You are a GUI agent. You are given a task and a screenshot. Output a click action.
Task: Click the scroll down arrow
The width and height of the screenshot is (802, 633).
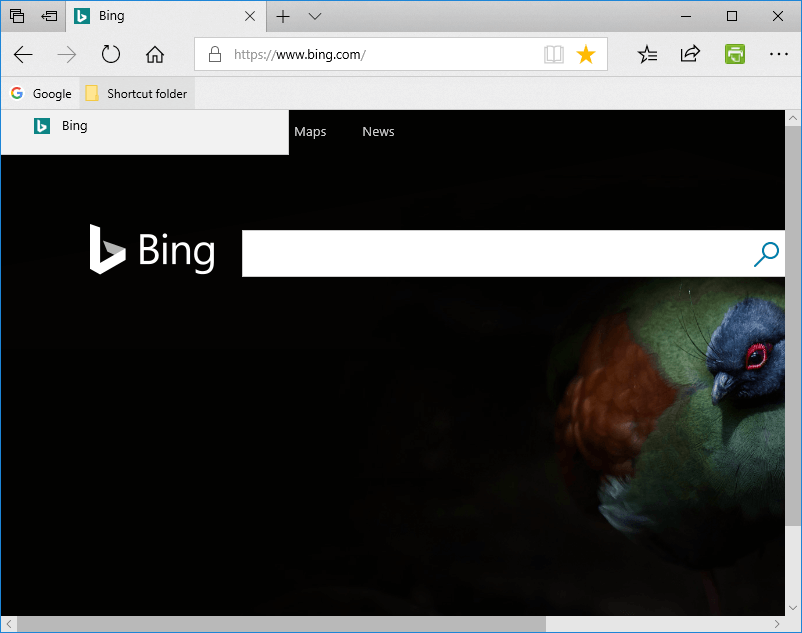793,608
